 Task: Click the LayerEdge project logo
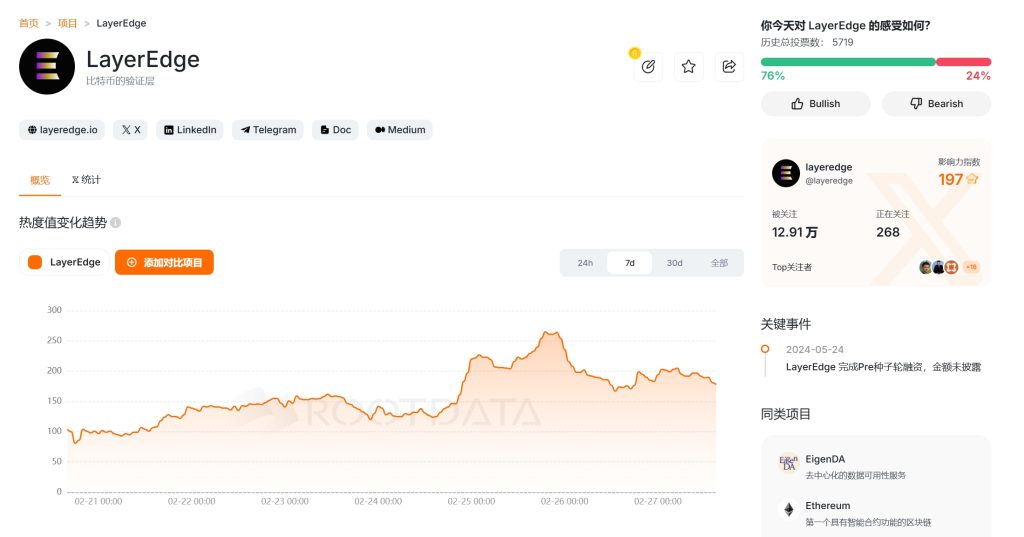coord(47,67)
